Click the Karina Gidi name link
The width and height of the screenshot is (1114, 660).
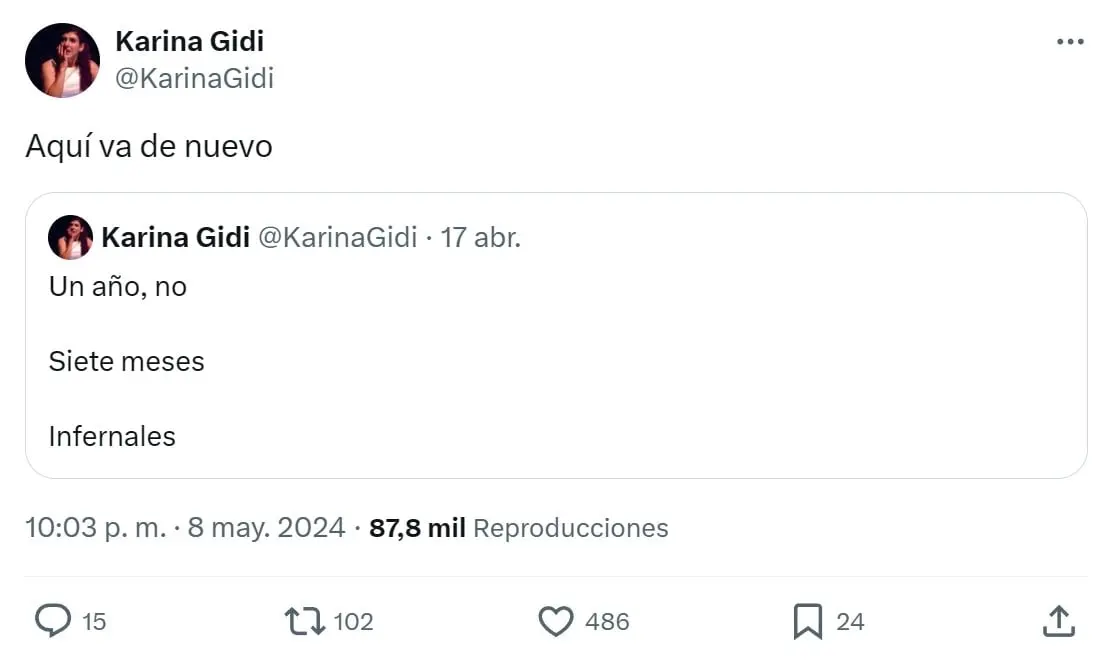[189, 41]
